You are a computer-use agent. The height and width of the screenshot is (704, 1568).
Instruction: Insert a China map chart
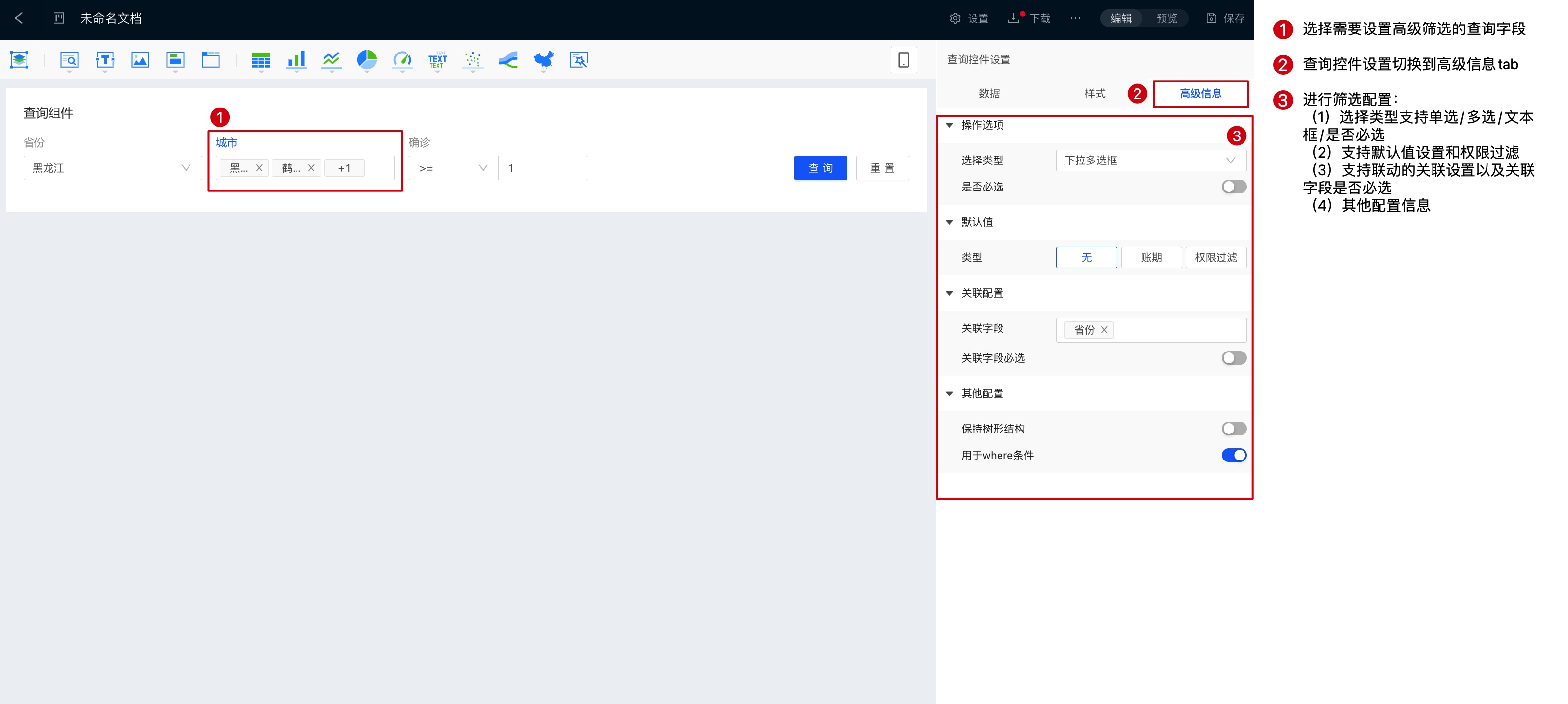click(543, 59)
